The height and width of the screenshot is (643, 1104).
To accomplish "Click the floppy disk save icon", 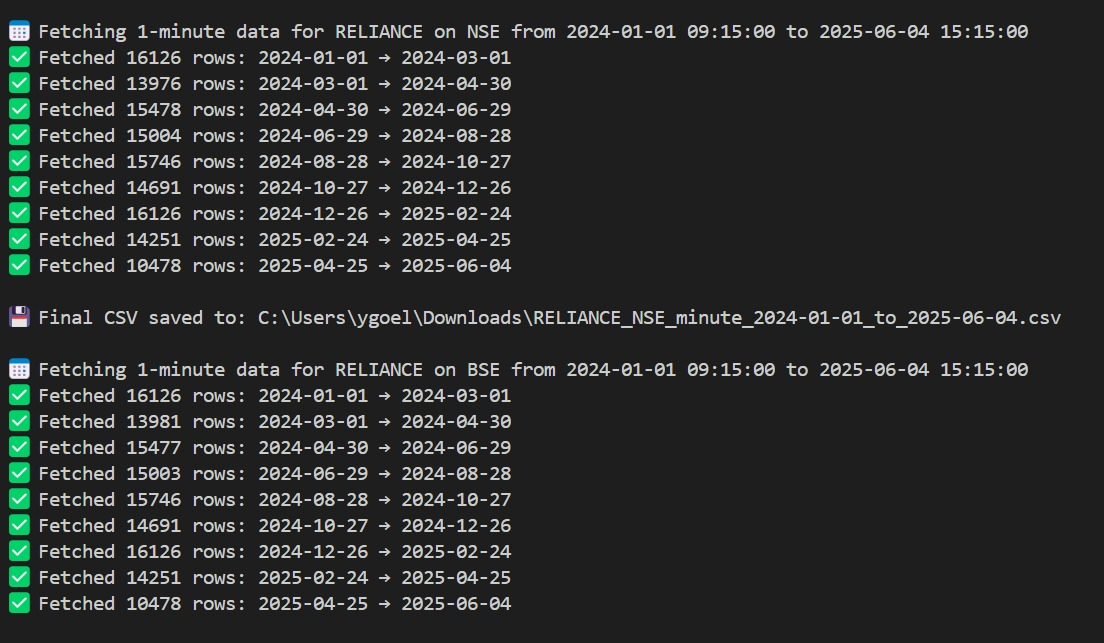I will [19, 317].
